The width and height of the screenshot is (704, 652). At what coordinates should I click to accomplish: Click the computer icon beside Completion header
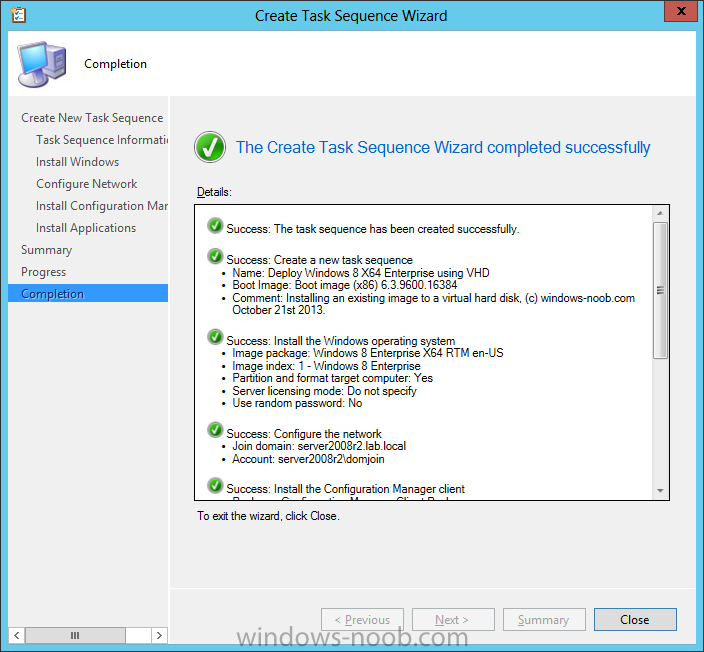[x=42, y=64]
